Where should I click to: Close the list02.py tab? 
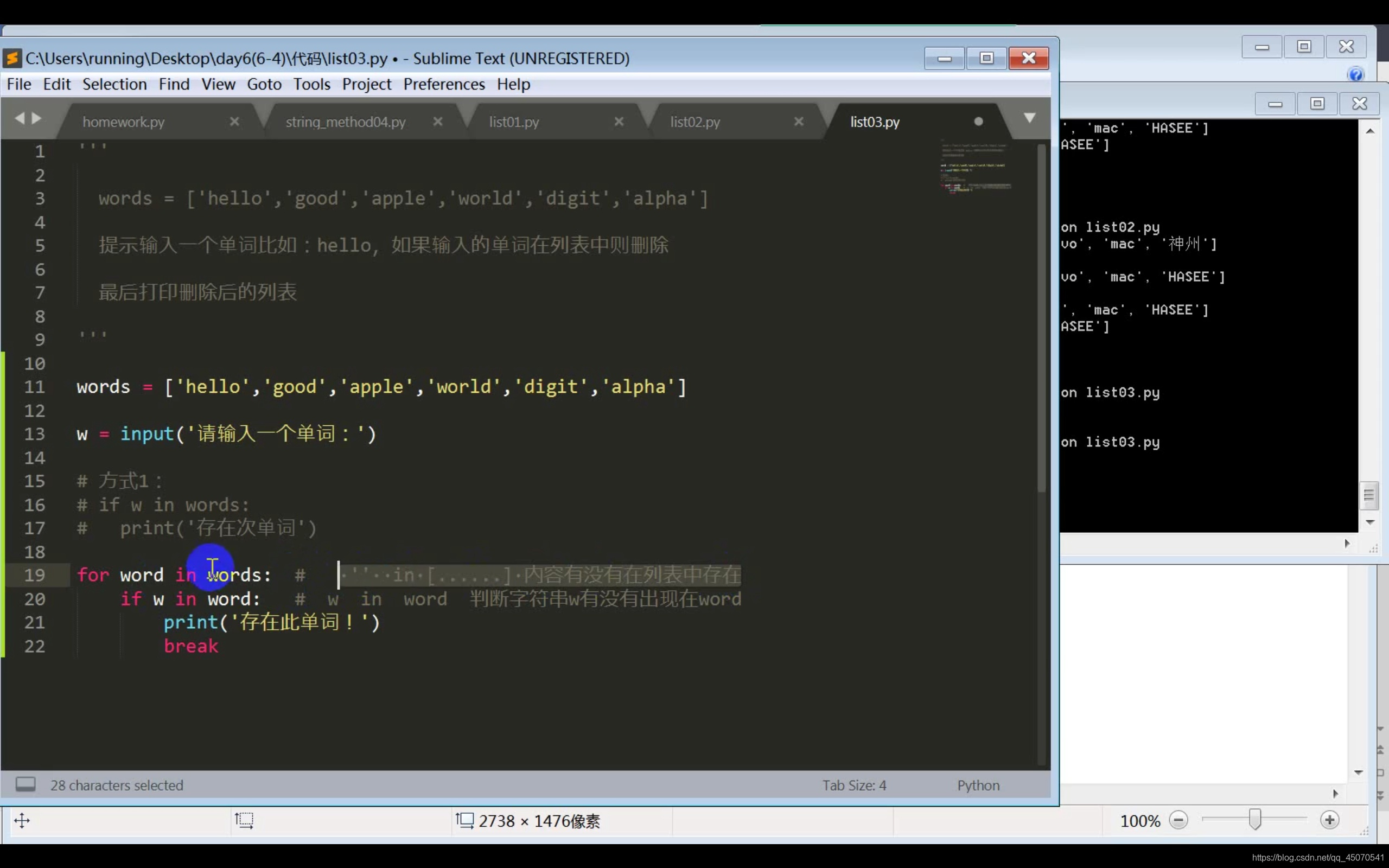pos(798,121)
